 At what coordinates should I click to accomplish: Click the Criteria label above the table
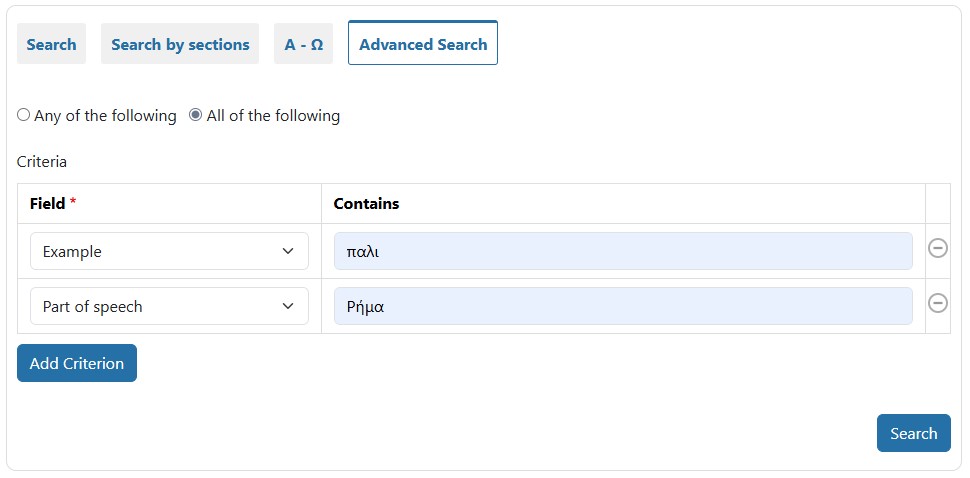point(42,161)
